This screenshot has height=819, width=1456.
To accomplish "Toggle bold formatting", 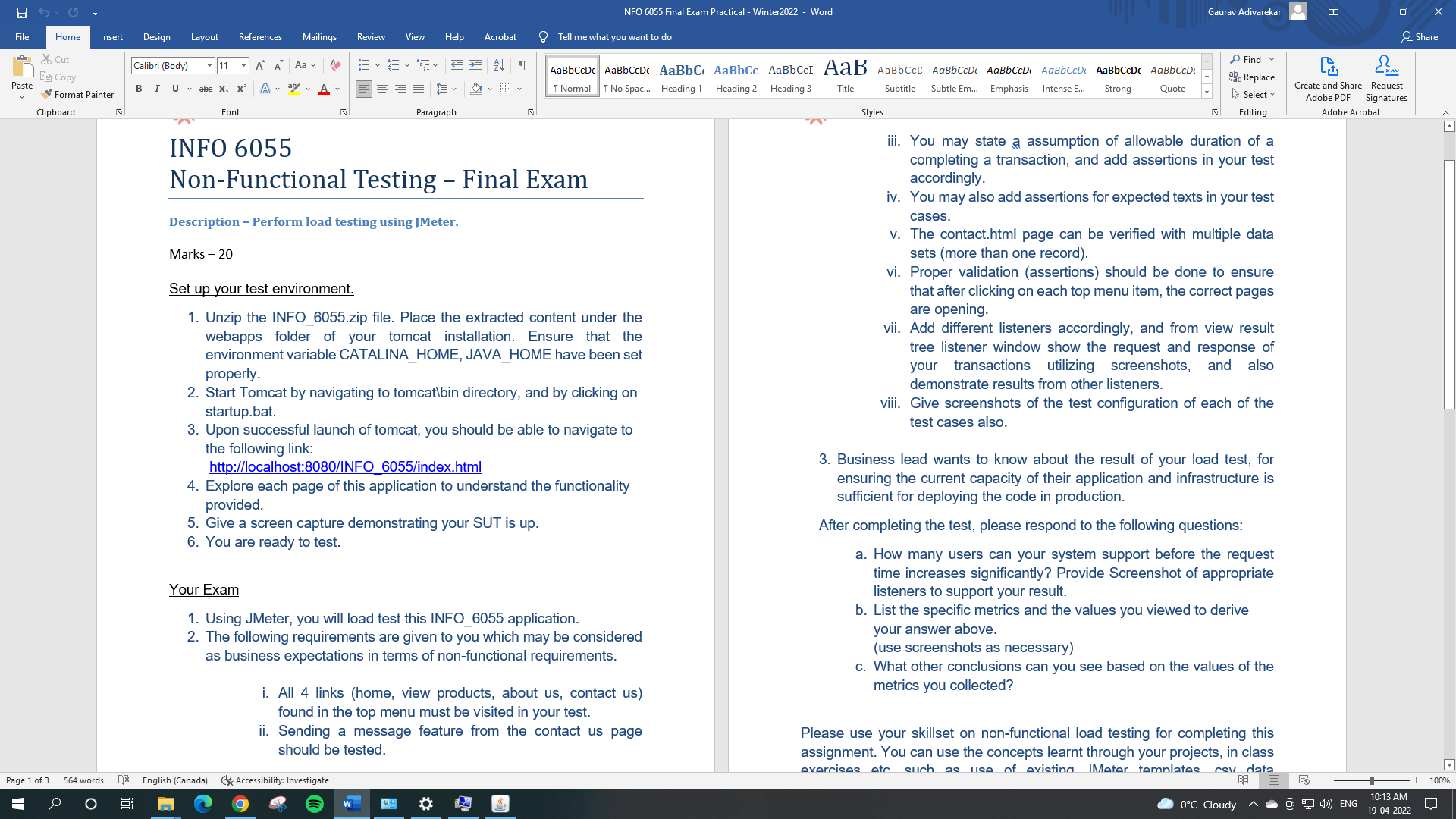I will (140, 89).
